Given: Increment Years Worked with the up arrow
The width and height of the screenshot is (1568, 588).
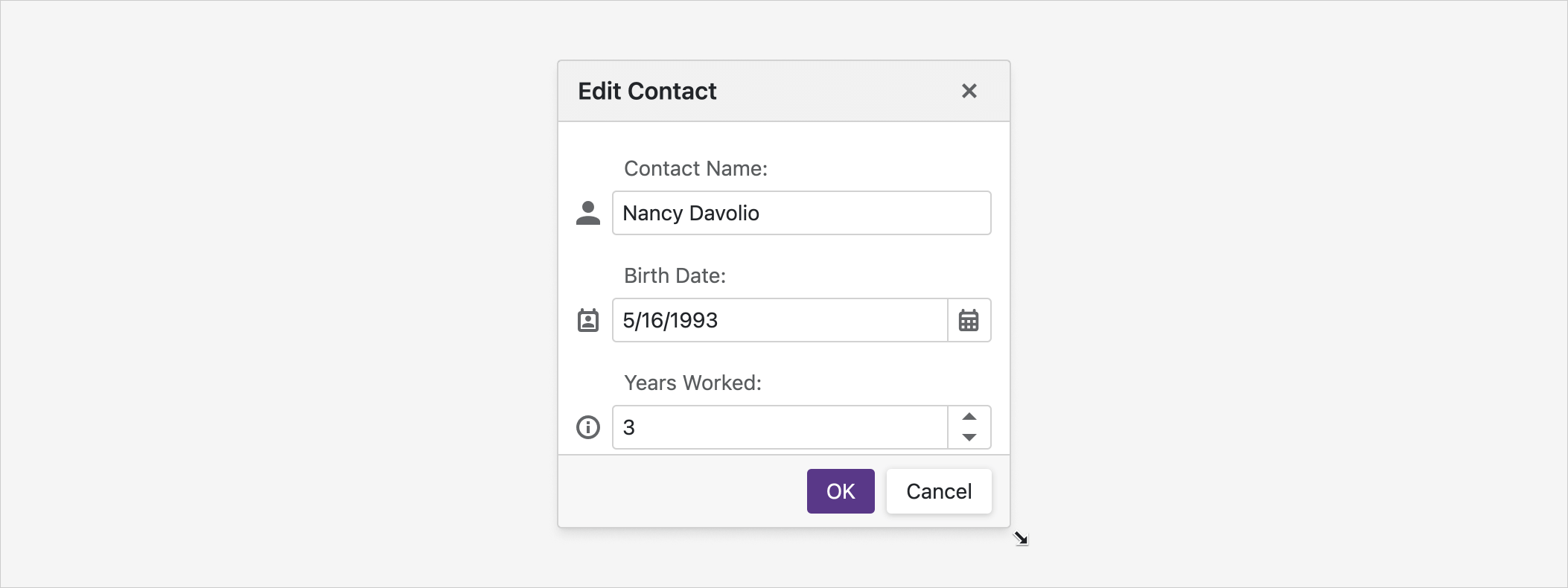Looking at the screenshot, I should (x=969, y=416).
